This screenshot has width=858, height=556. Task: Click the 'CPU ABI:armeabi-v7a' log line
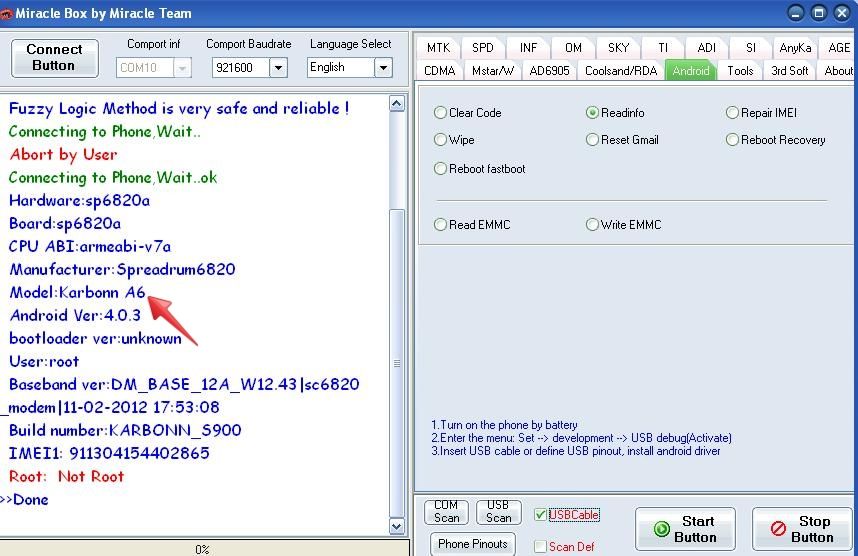90,246
